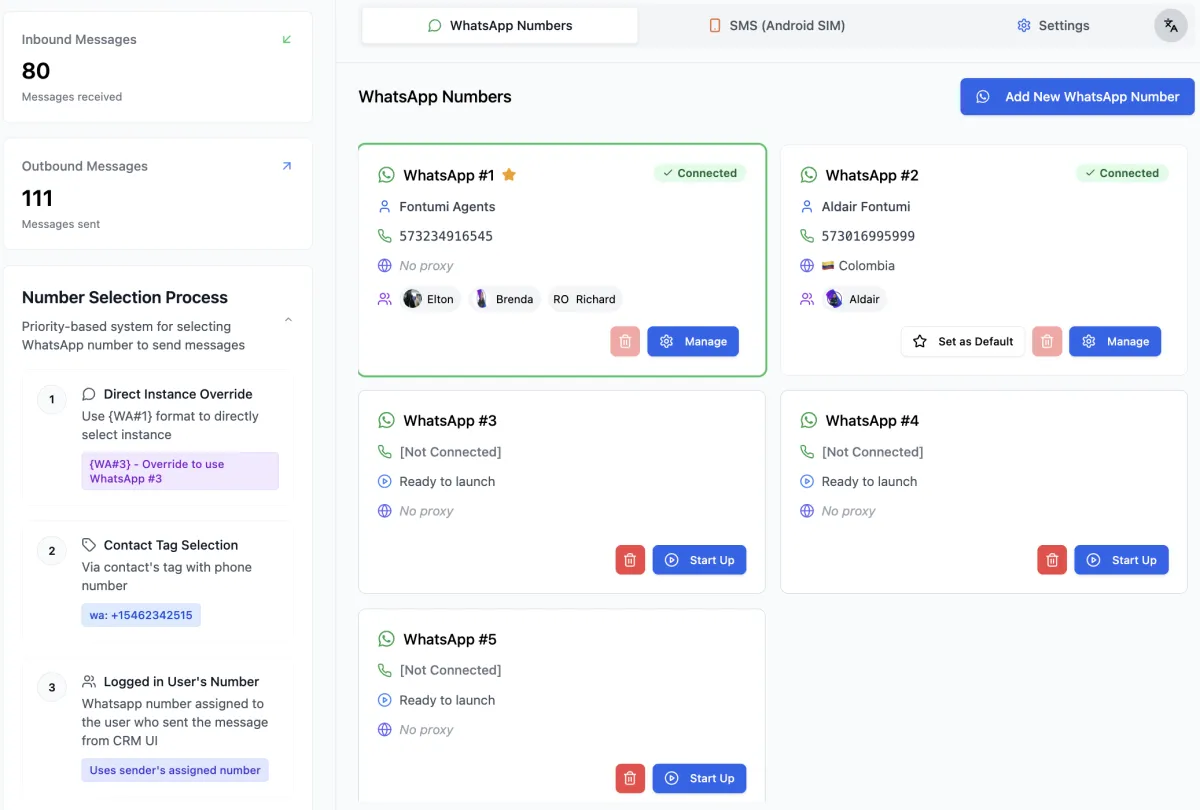Image resolution: width=1200 pixels, height=810 pixels.
Task: Click the WhatsApp logo on WhatsApp #5 card
Action: click(x=387, y=639)
